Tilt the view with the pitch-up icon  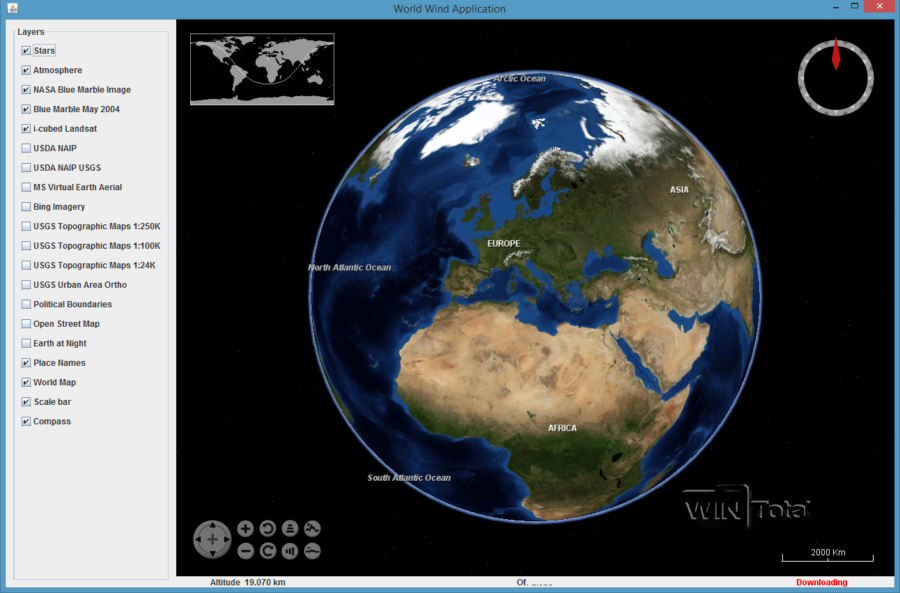click(289, 528)
